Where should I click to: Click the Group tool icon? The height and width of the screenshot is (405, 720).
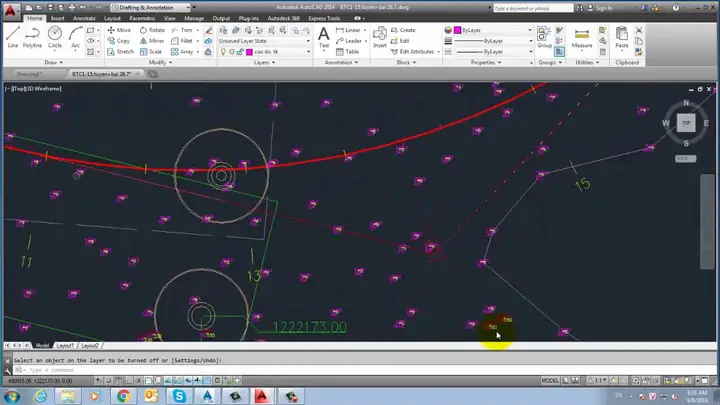[x=544, y=37]
